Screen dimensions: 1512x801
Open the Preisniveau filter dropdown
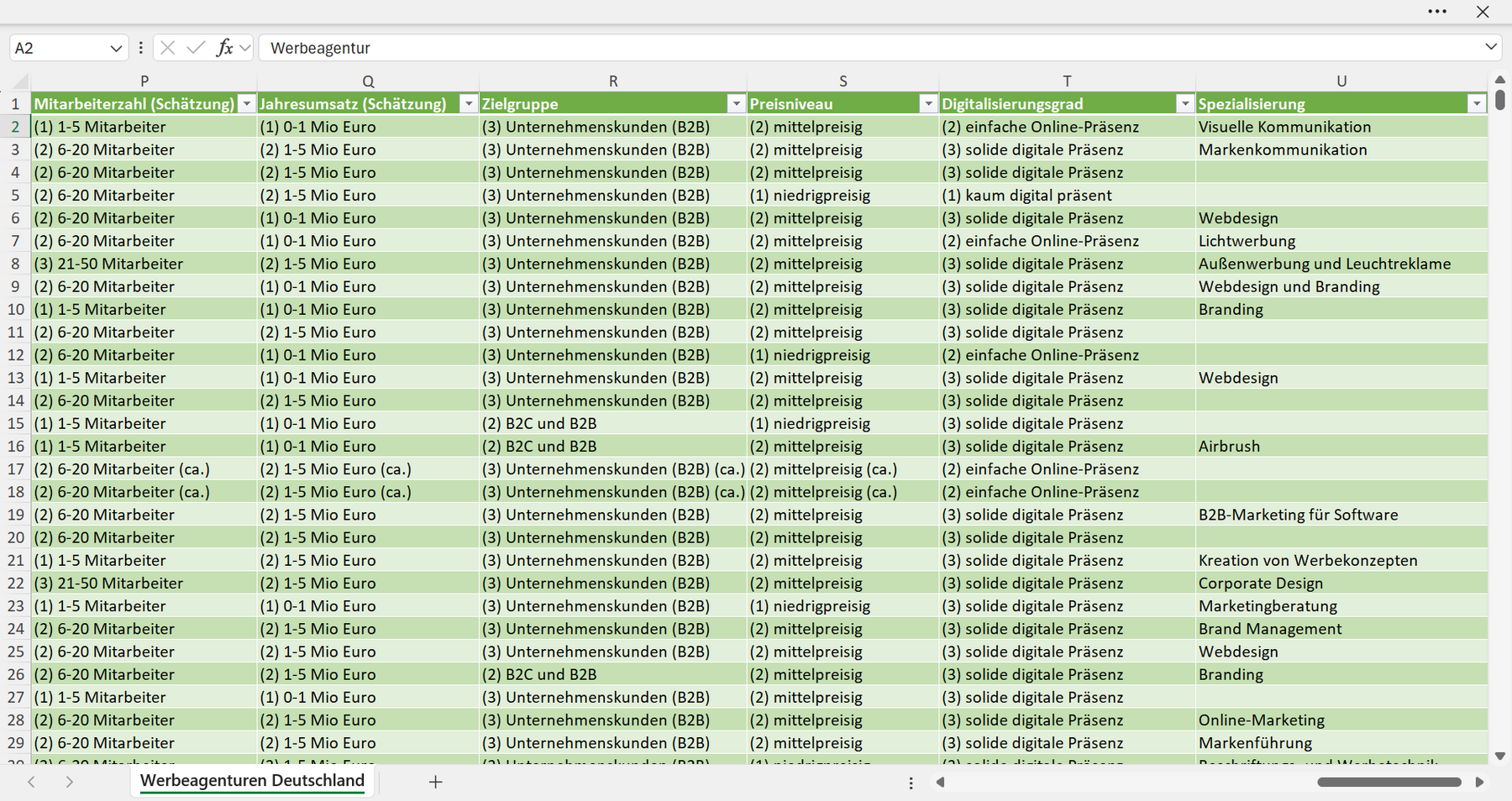928,104
